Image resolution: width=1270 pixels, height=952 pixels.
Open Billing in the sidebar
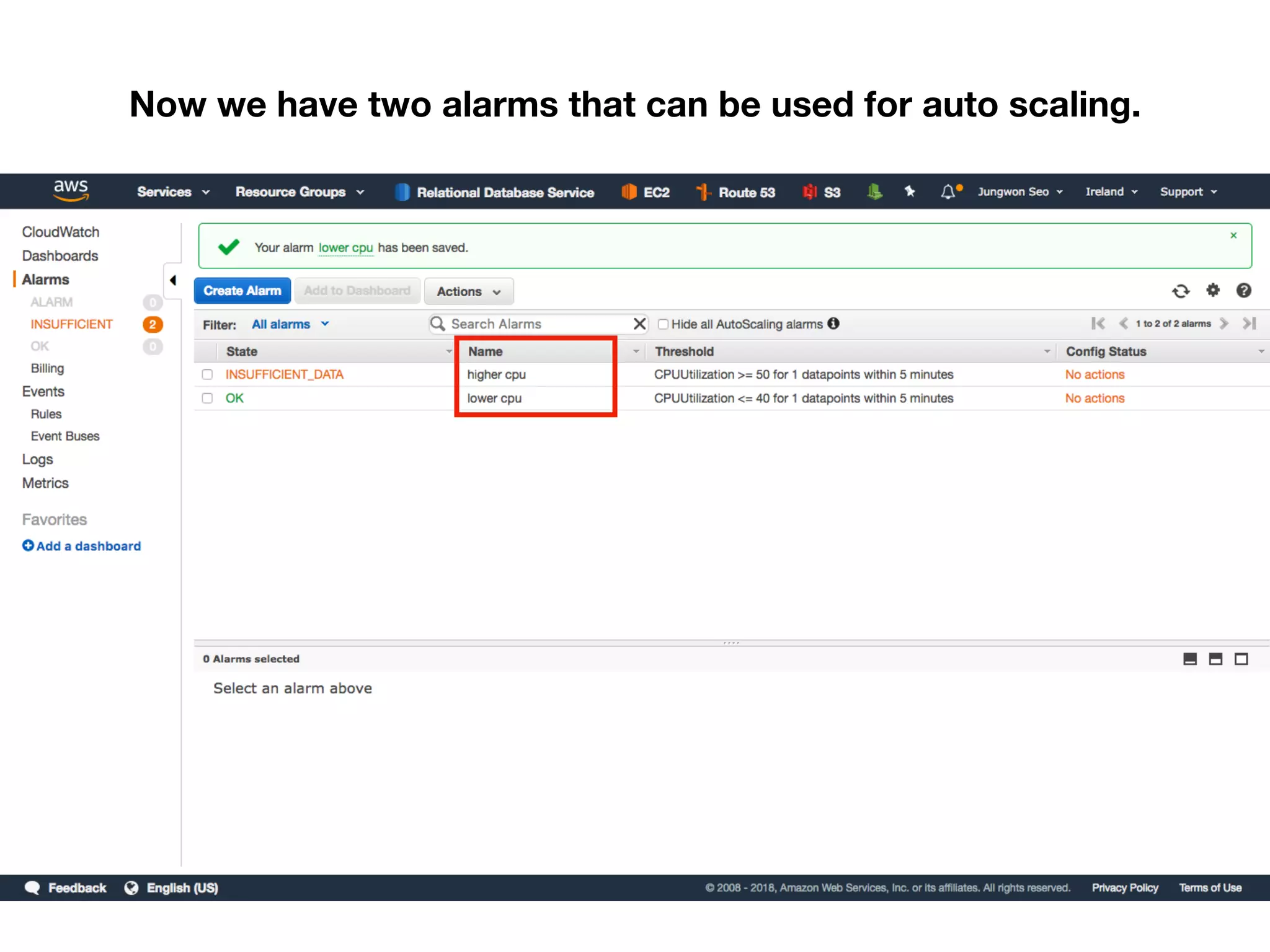pyautogui.click(x=47, y=368)
